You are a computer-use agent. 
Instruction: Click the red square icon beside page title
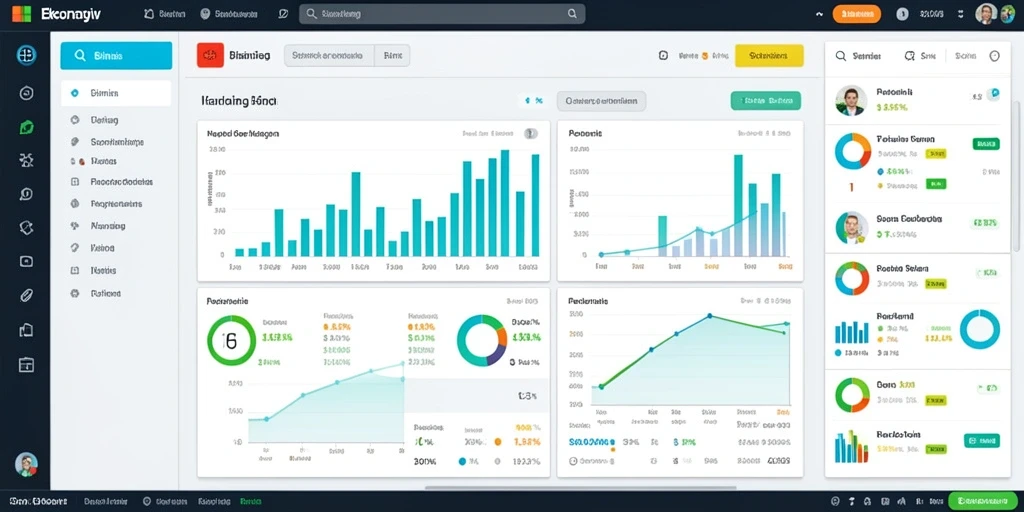coord(210,56)
